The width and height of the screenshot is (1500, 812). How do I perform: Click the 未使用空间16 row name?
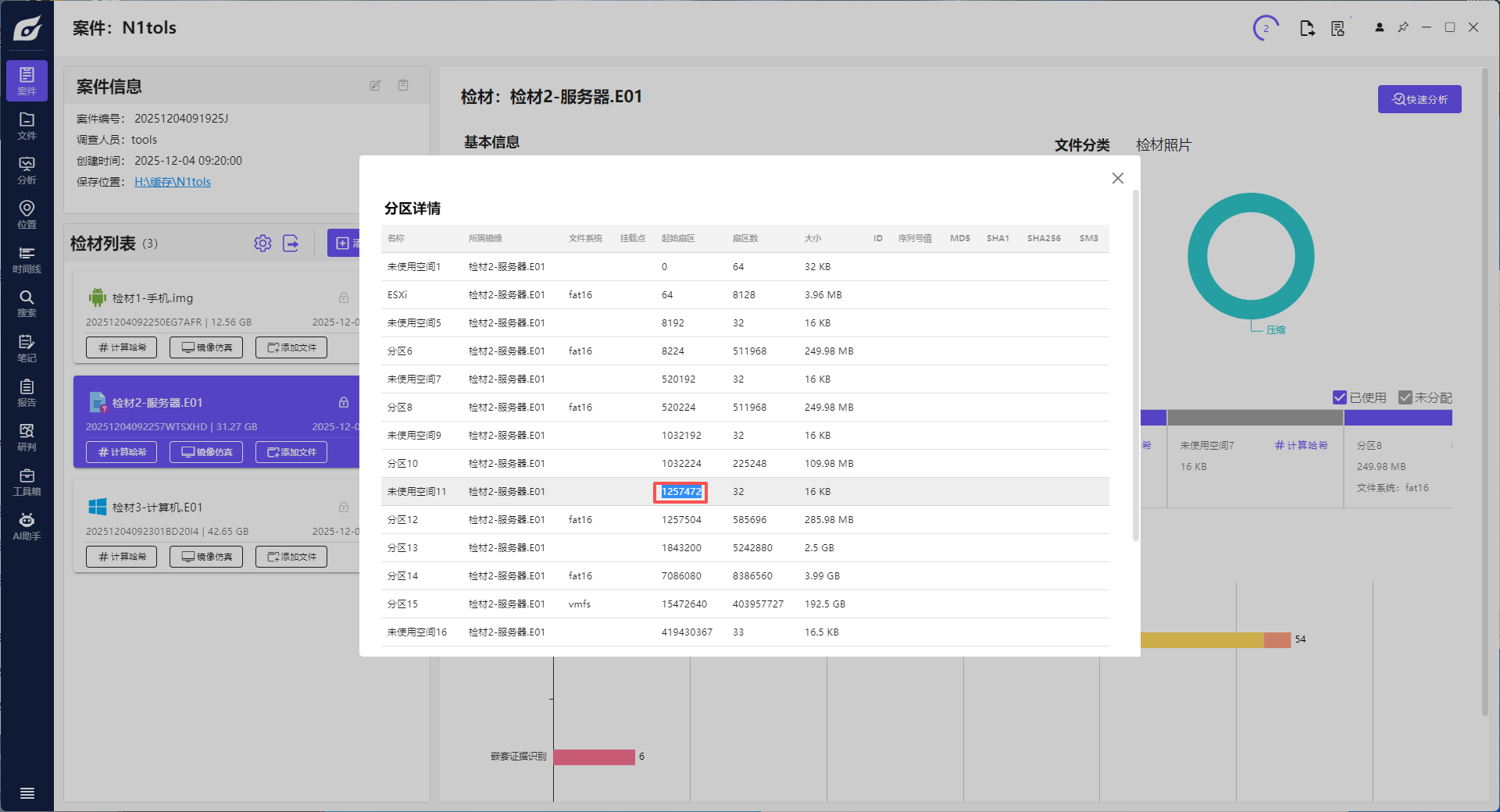pos(417,632)
